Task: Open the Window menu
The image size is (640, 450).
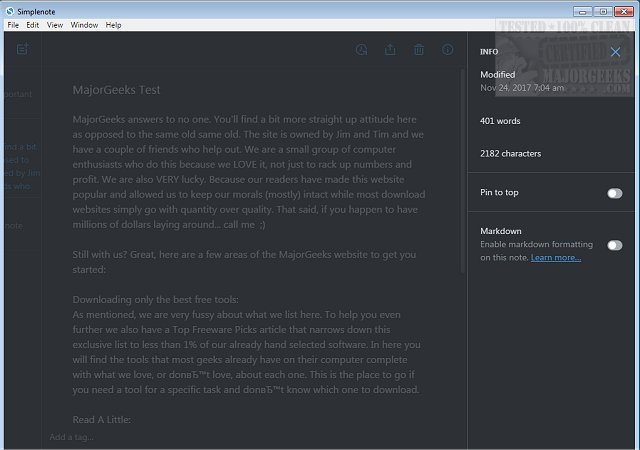Action: 84,25
